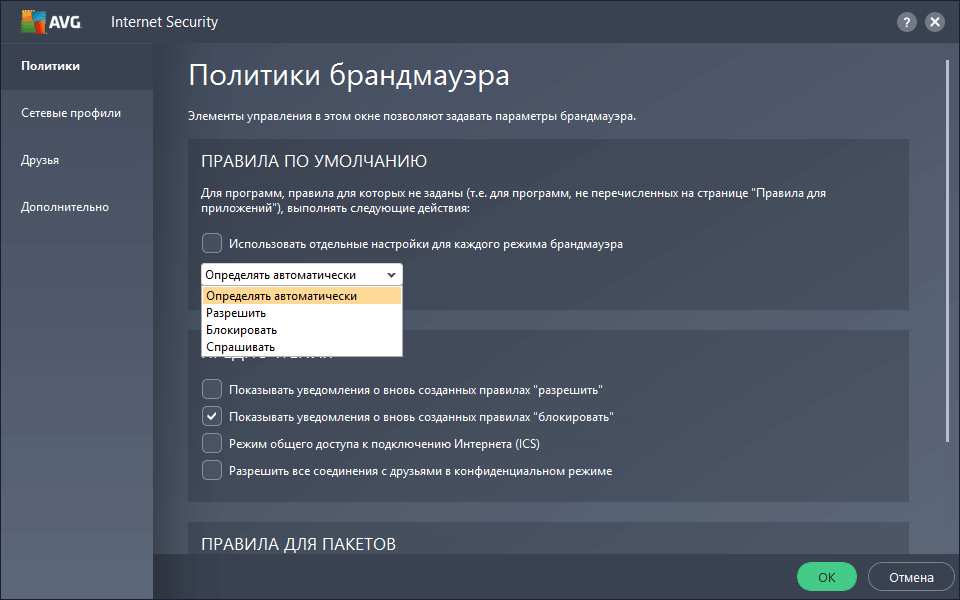Select Блокировать in the dropdown list
The height and width of the screenshot is (600, 960).
[x=302, y=330]
